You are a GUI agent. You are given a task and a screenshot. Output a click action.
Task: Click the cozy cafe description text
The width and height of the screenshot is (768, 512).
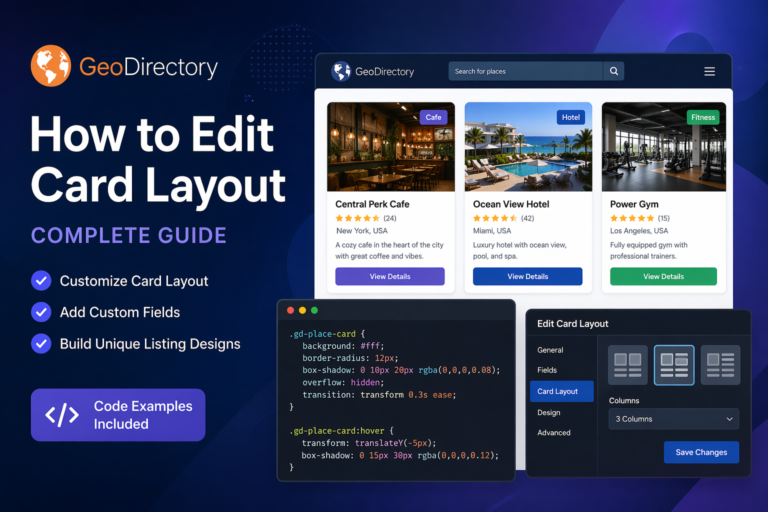(x=389, y=250)
